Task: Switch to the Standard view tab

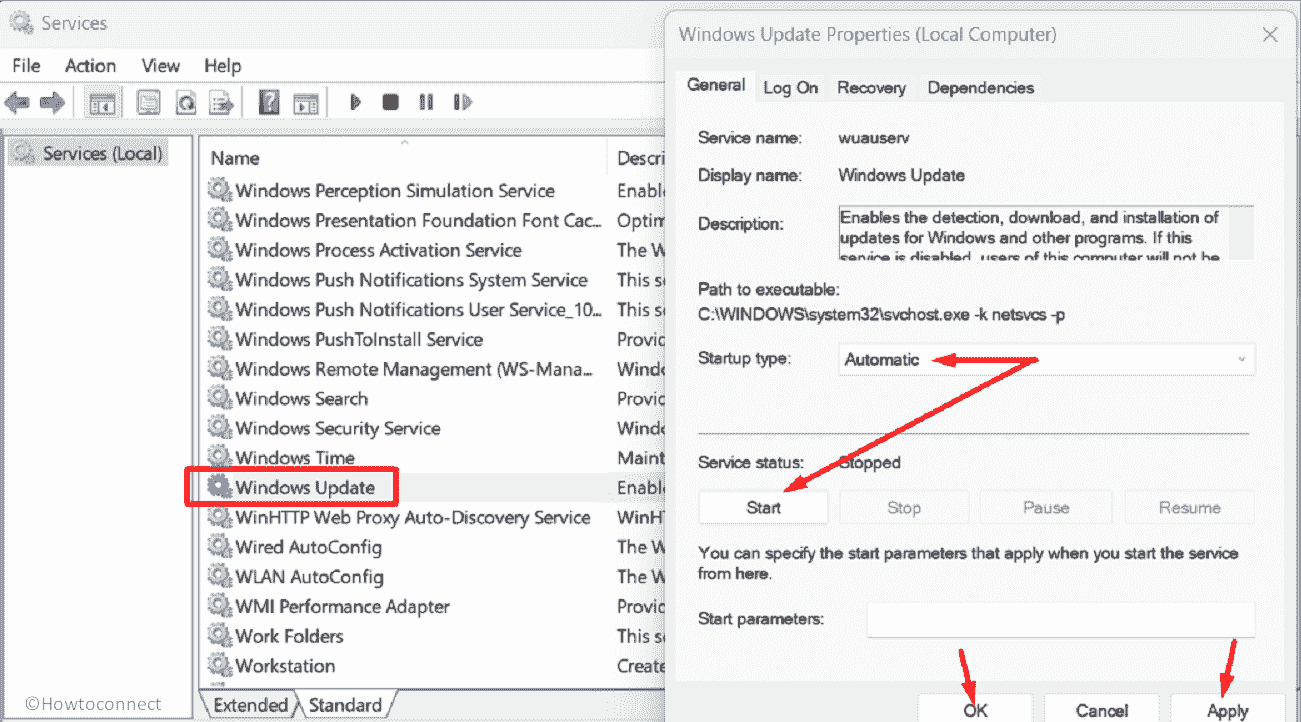Action: tap(344, 705)
